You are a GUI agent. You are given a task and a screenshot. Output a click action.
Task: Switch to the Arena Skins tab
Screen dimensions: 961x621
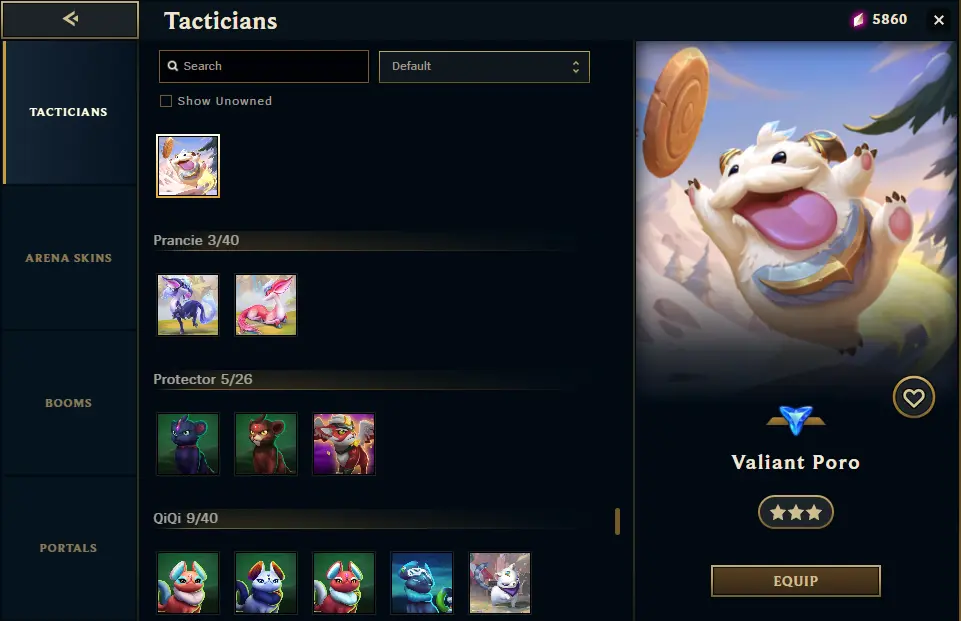69,258
